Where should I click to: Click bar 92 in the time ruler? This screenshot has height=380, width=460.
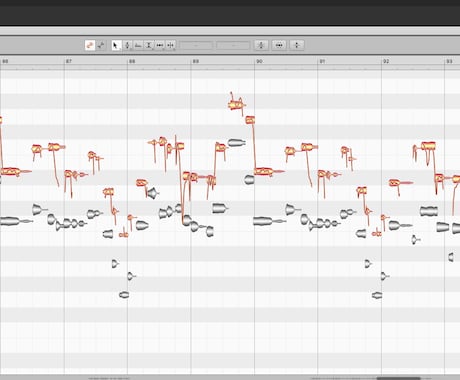[x=386, y=61]
